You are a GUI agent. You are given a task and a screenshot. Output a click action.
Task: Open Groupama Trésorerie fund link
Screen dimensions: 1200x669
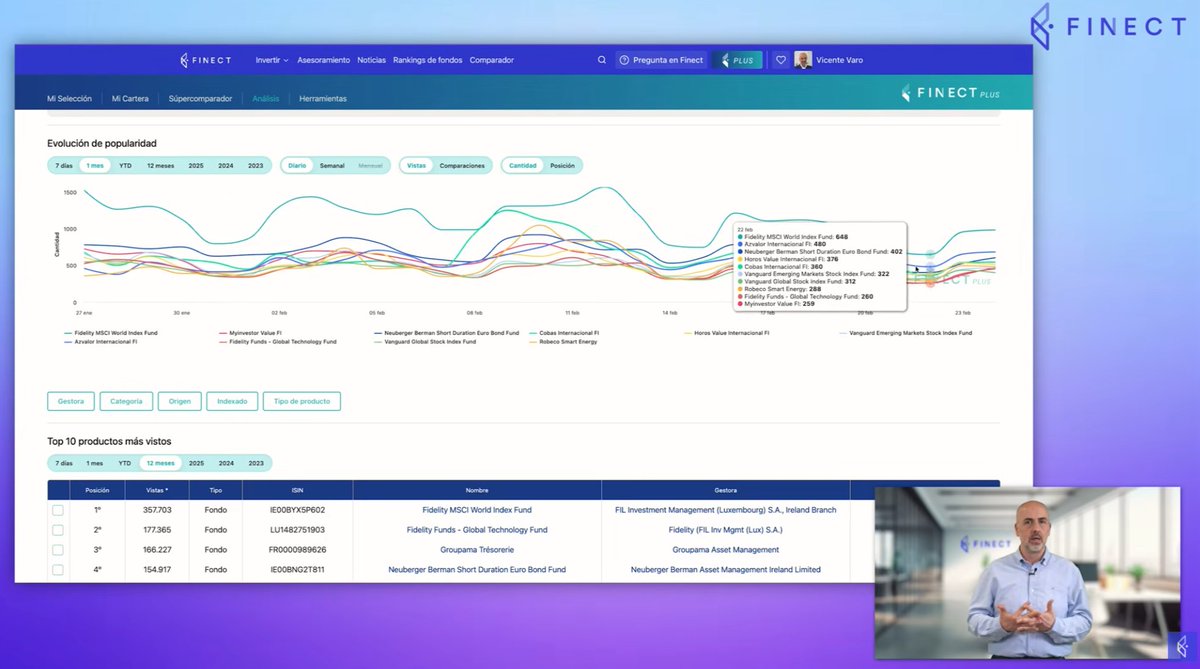[477, 550]
